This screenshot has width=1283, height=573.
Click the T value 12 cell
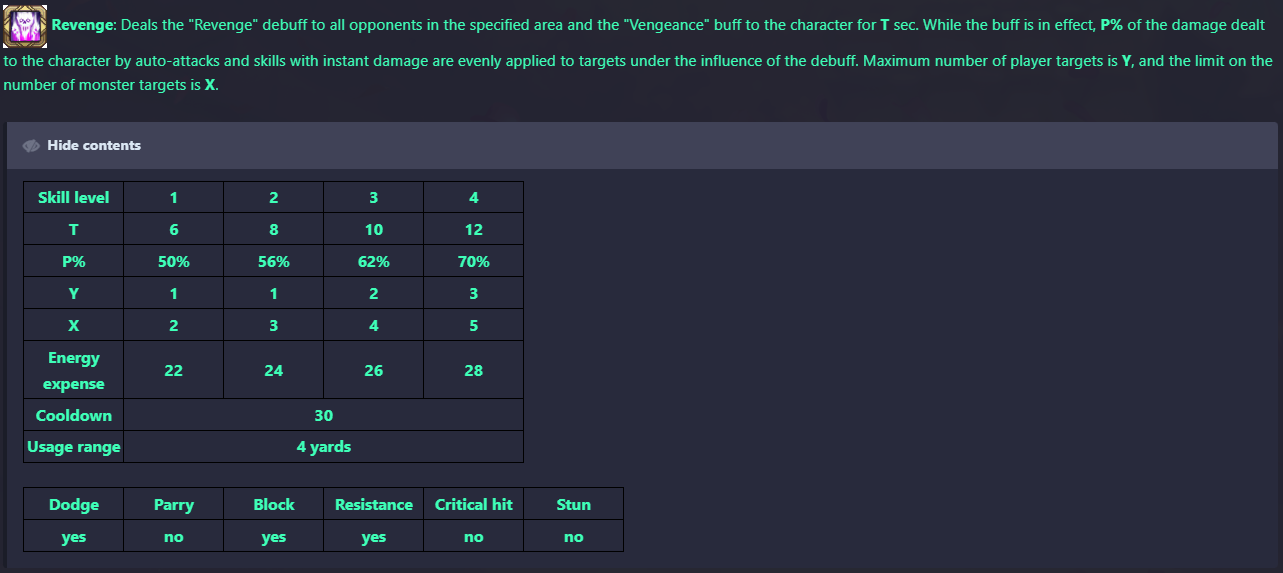point(473,229)
